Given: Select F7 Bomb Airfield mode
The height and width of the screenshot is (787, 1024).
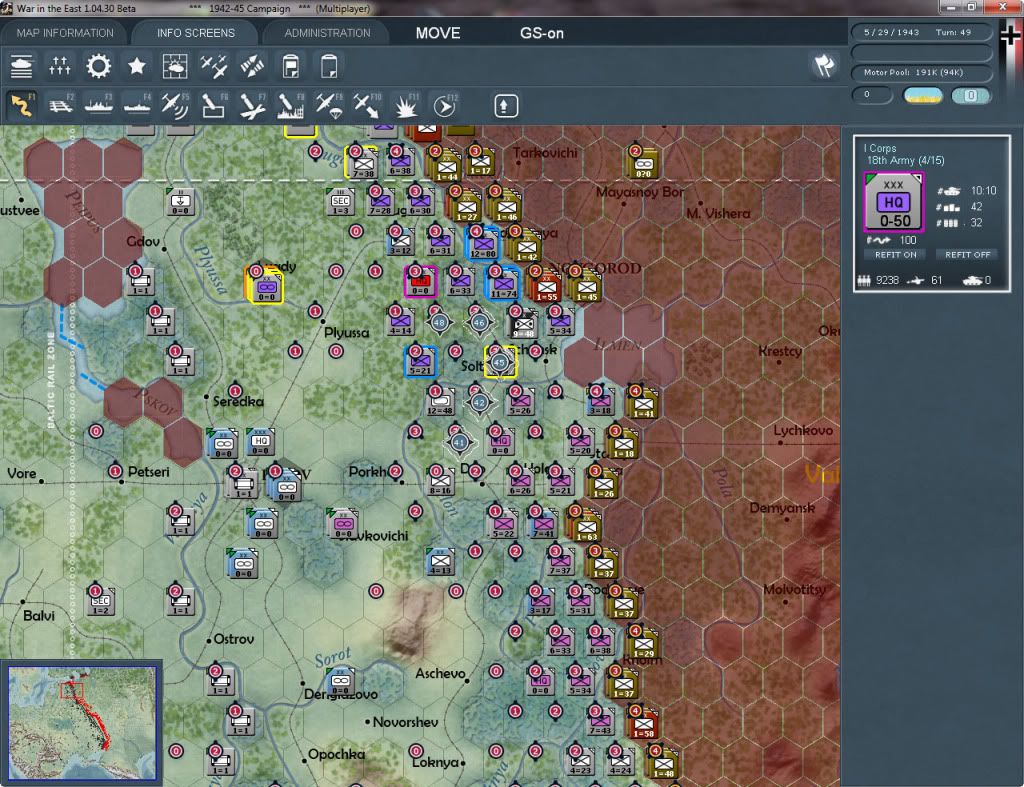Looking at the screenshot, I should click(x=252, y=106).
